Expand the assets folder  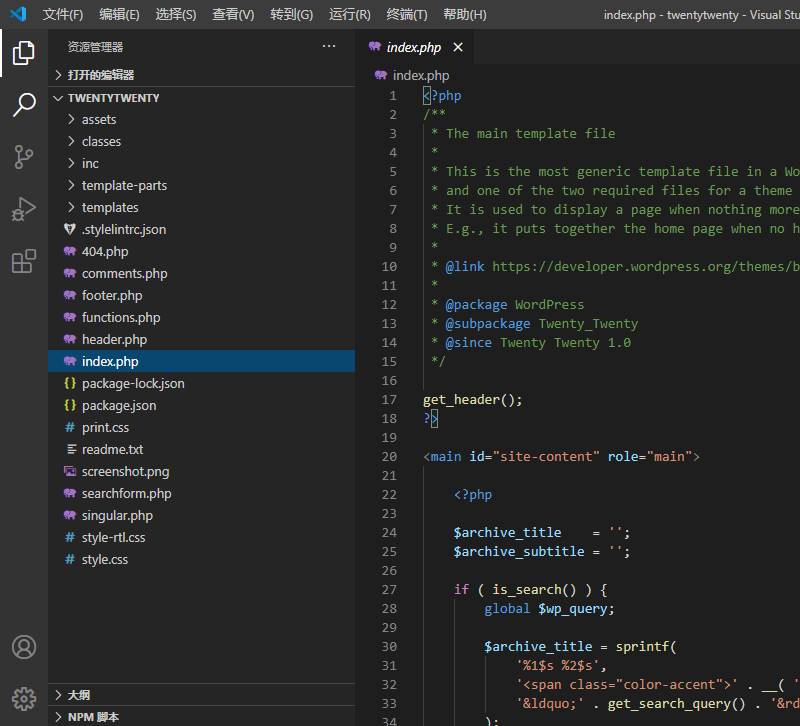pyautogui.click(x=202, y=119)
